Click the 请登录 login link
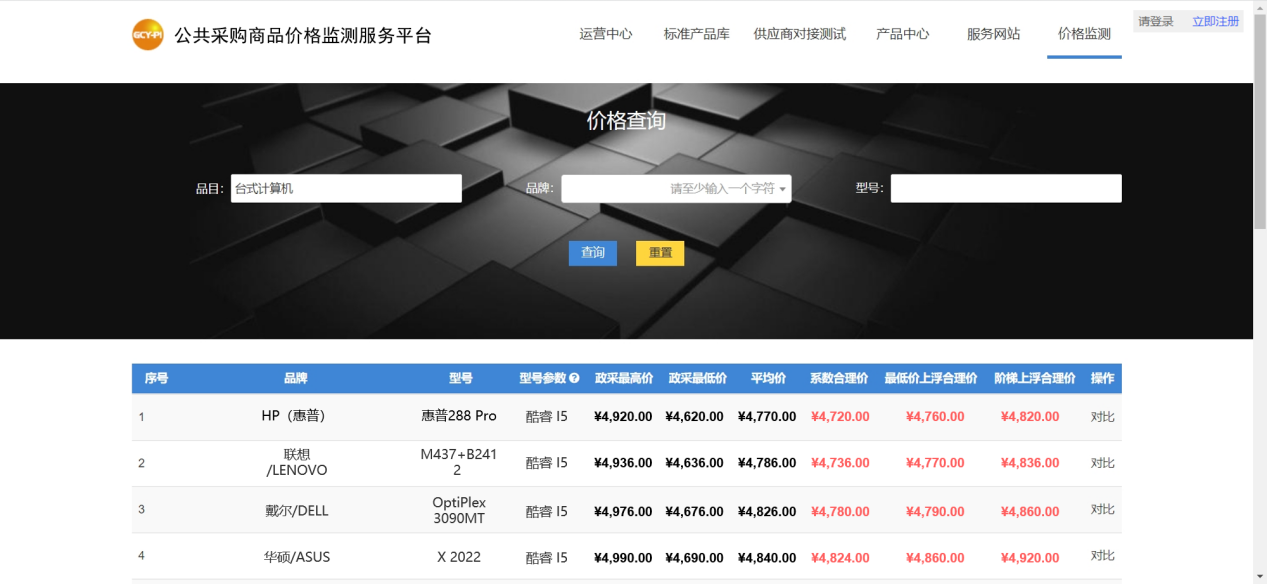 point(1156,21)
